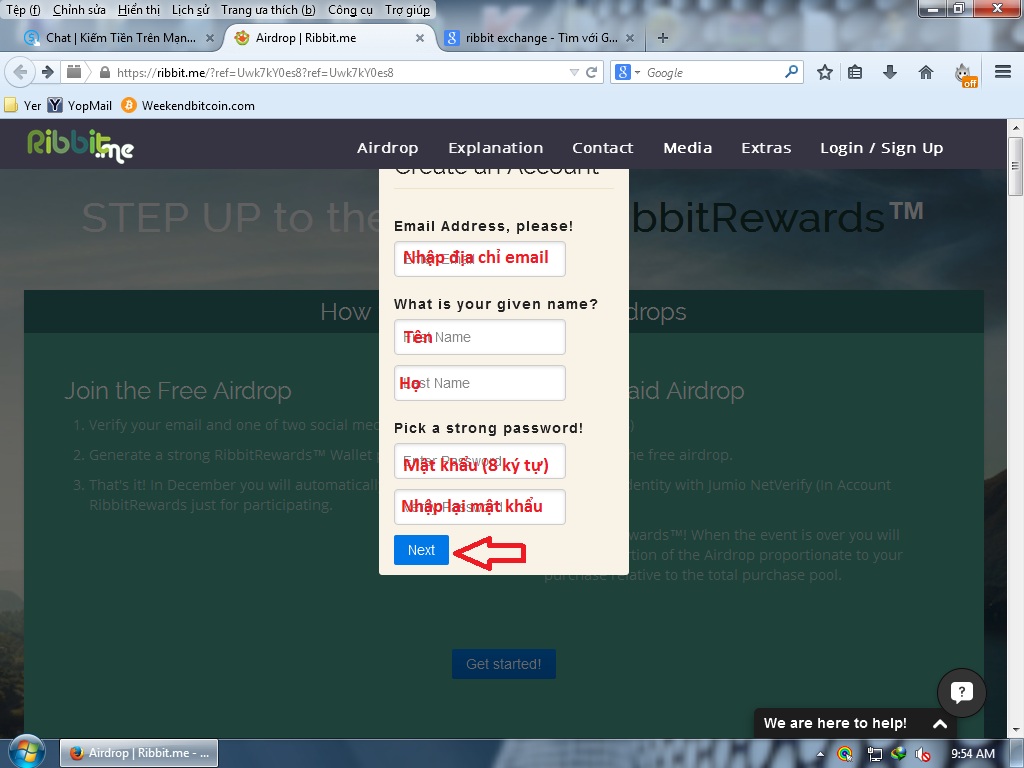Click the search magnifier icon
This screenshot has height=768, width=1024.
(x=791, y=72)
